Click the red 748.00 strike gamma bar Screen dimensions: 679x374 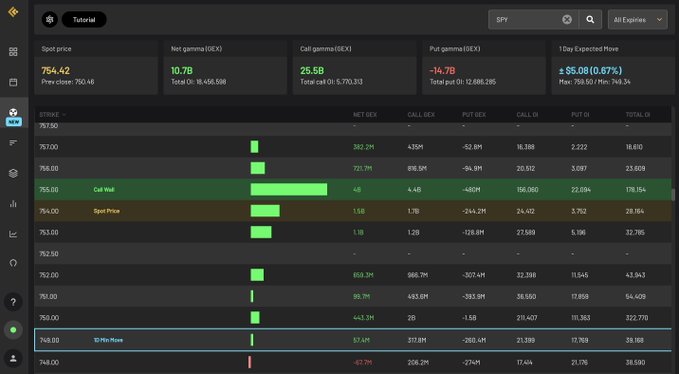pos(250,362)
